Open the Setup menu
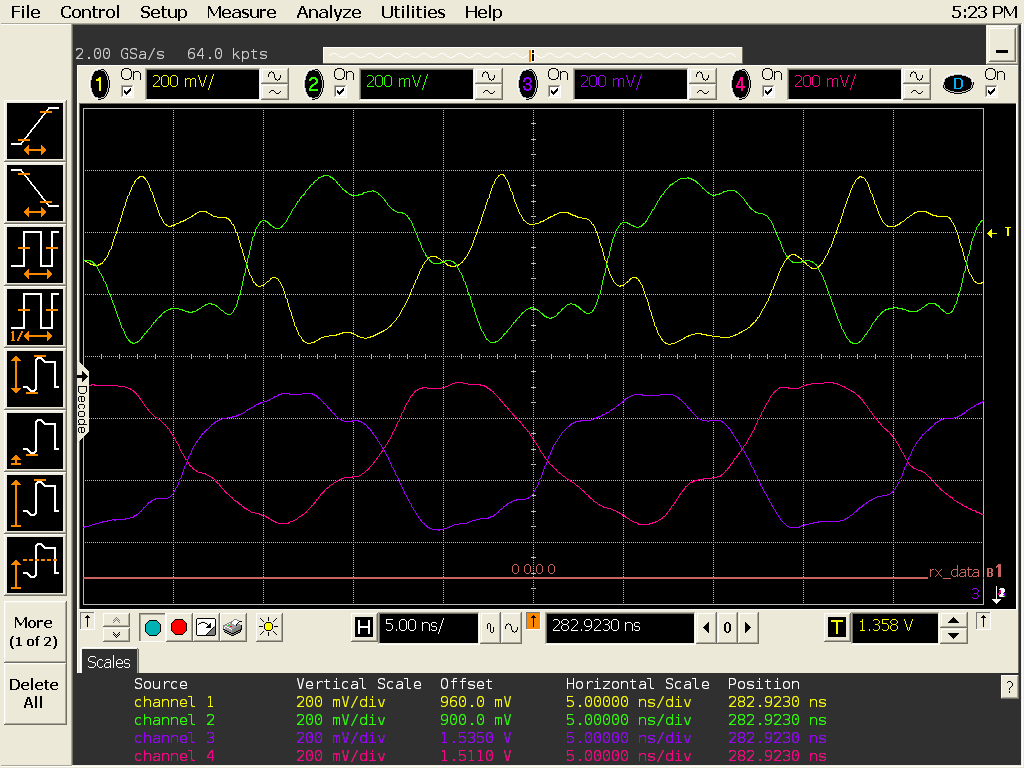This screenshot has width=1024, height=768. [x=163, y=12]
